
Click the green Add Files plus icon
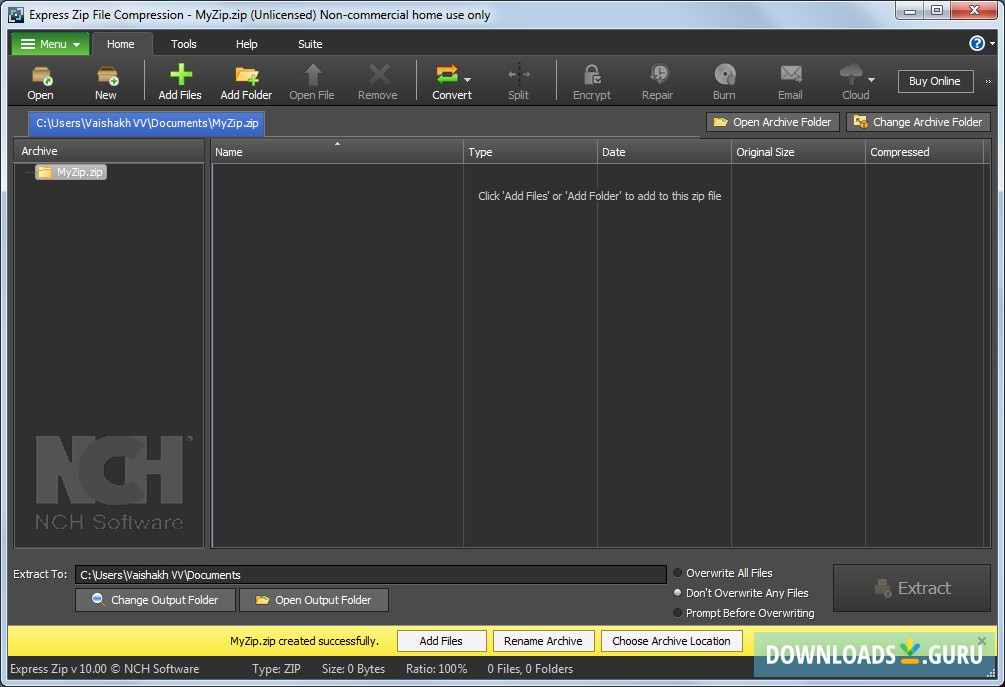[181, 74]
